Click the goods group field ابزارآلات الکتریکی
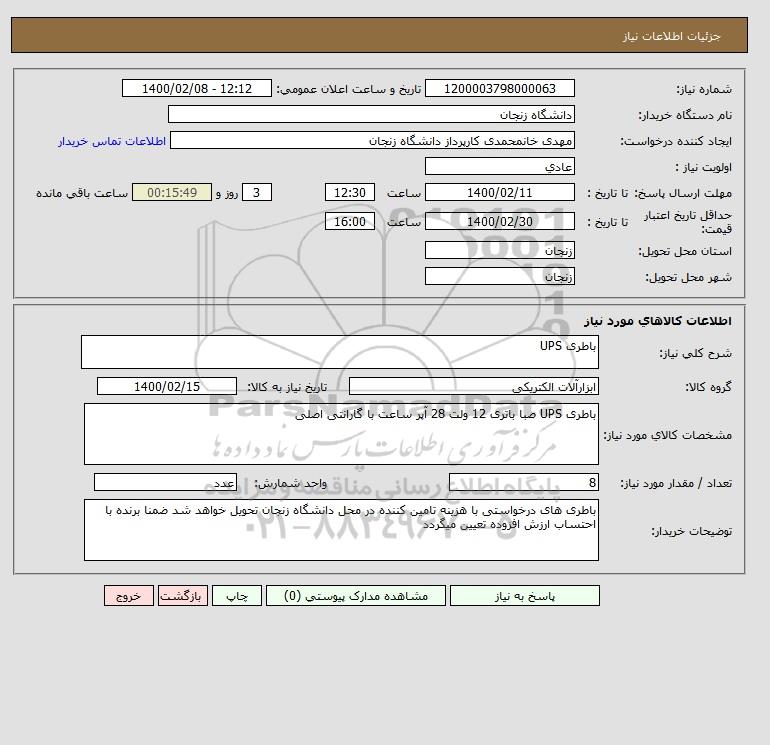This screenshot has height=745, width=770. (x=473, y=386)
